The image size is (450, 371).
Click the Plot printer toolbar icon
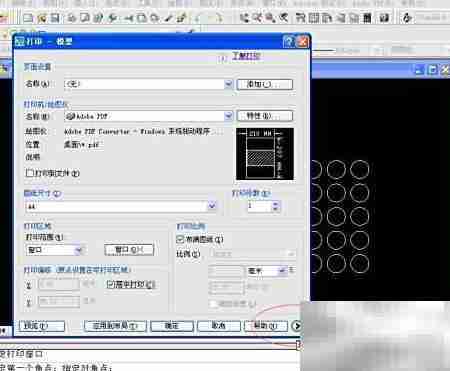pos(71,18)
